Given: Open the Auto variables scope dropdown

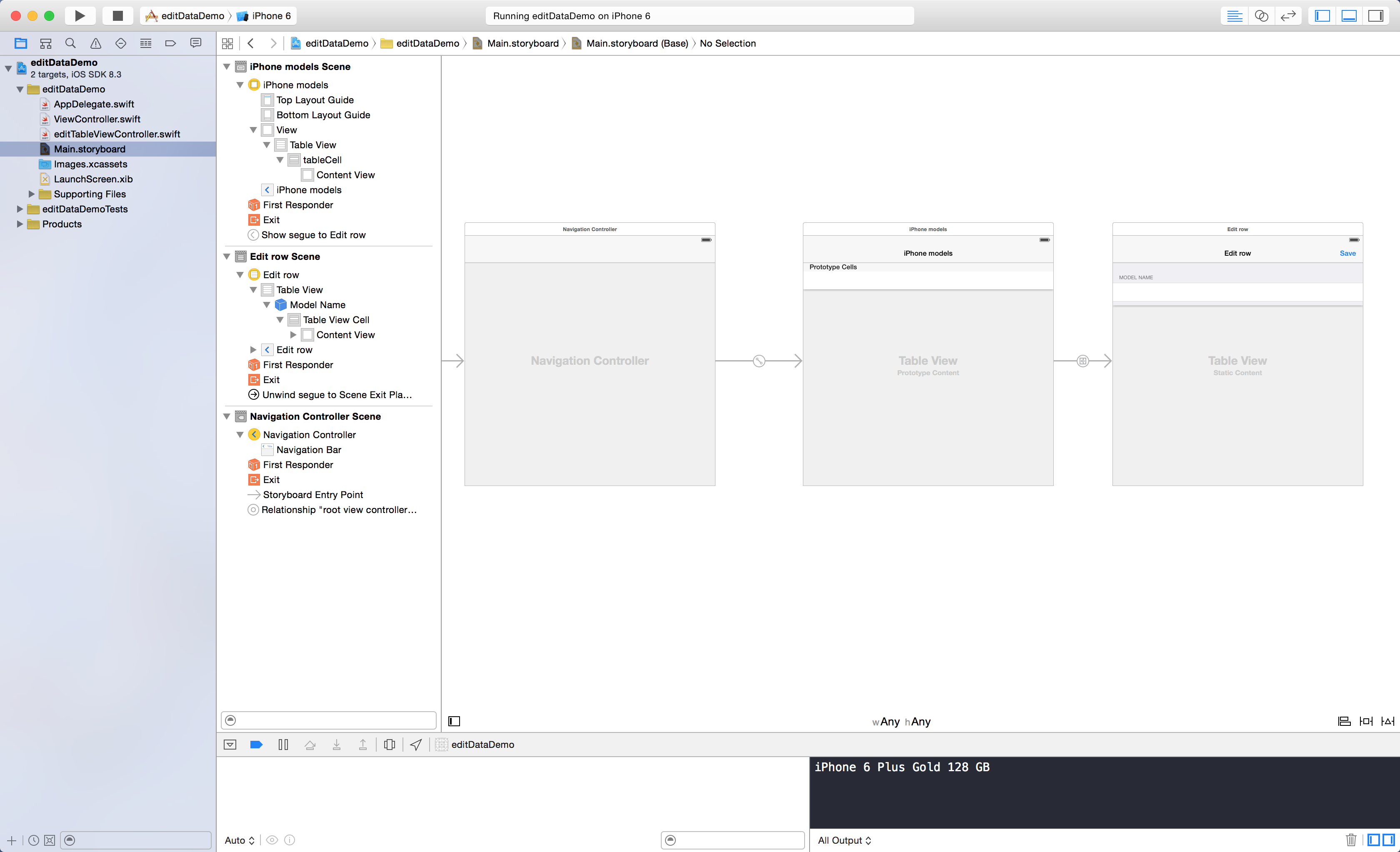Looking at the screenshot, I should tap(239, 840).
